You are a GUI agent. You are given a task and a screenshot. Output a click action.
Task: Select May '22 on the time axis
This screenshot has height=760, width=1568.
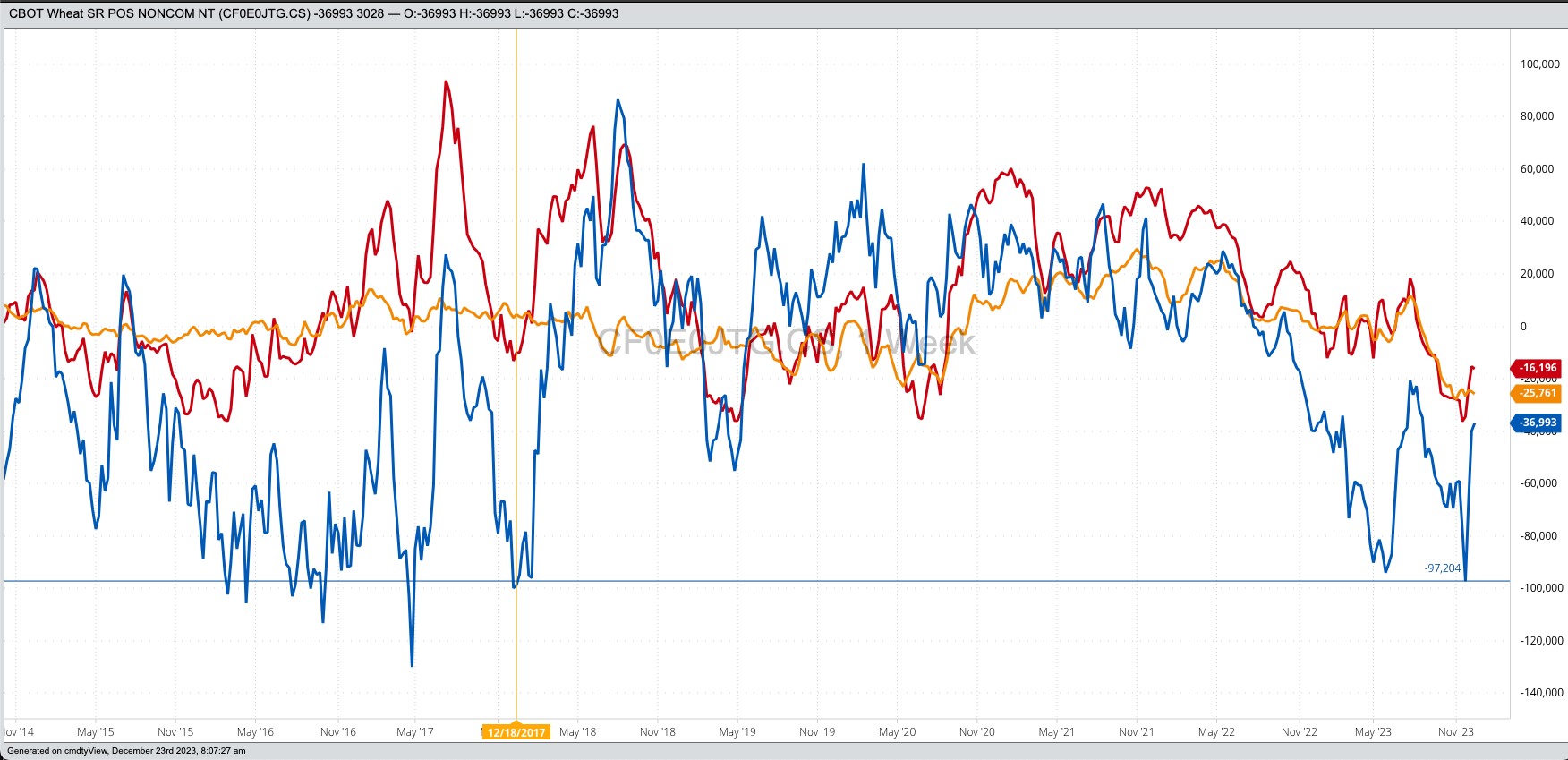click(x=1216, y=732)
